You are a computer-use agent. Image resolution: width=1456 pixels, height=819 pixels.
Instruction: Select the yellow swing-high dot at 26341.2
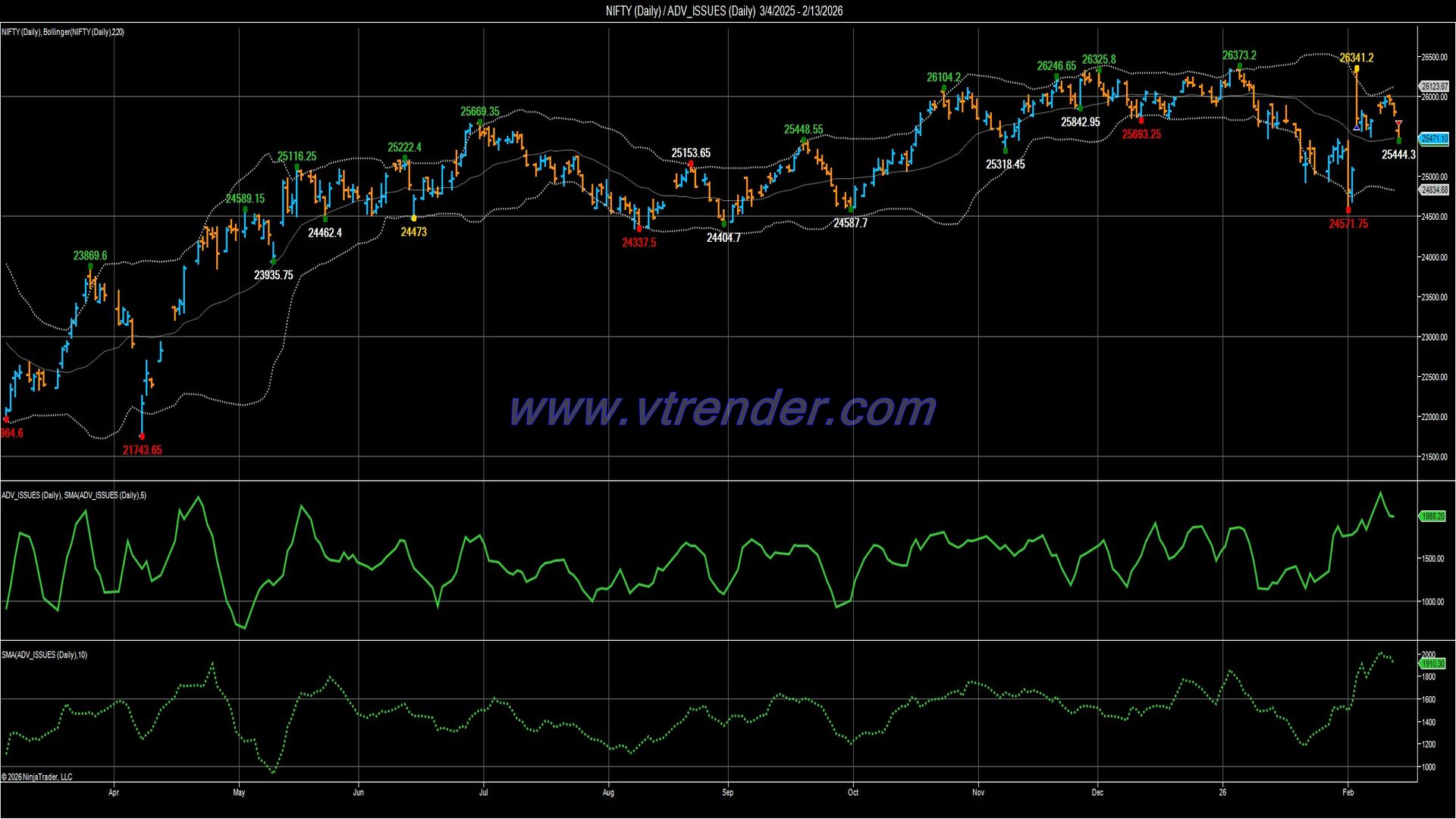(x=1356, y=68)
